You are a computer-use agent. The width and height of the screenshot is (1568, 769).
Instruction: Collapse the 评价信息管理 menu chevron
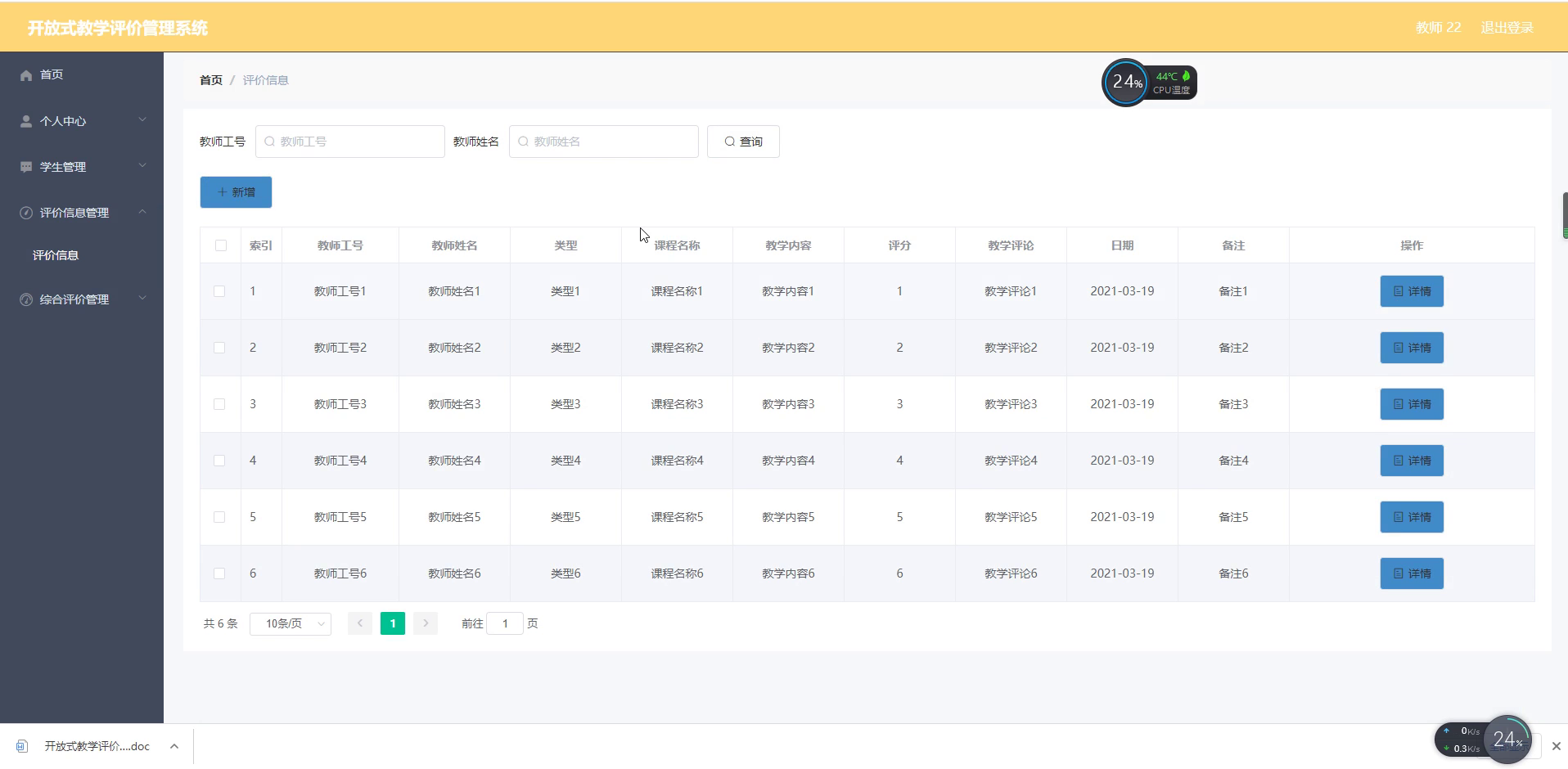click(x=142, y=212)
